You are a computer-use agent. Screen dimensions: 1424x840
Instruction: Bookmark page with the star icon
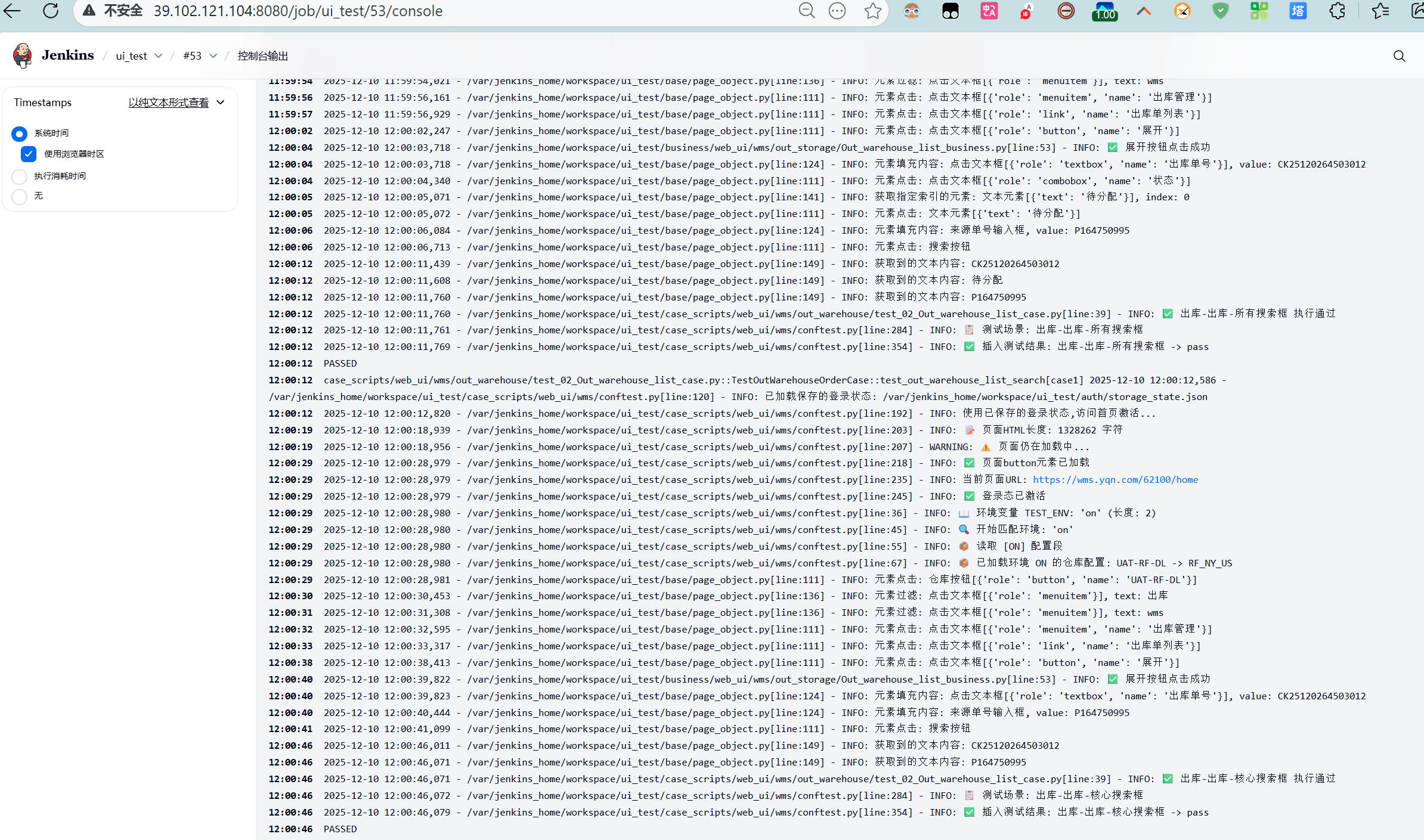click(x=872, y=11)
